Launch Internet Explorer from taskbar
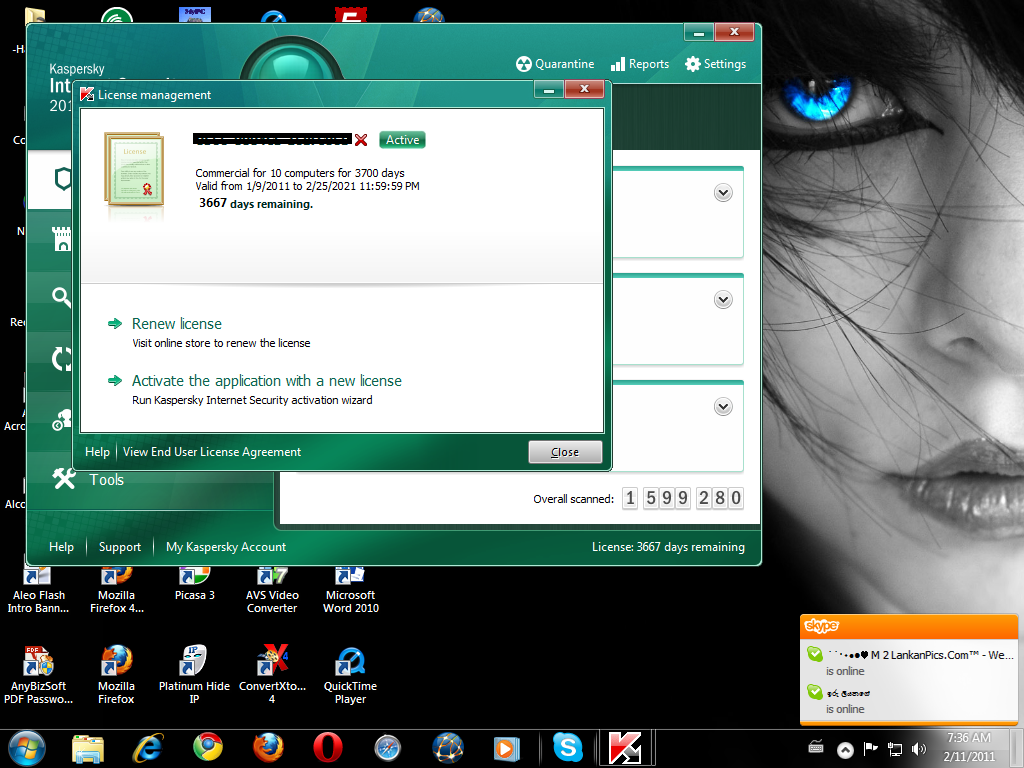1024x768 pixels. (x=148, y=748)
